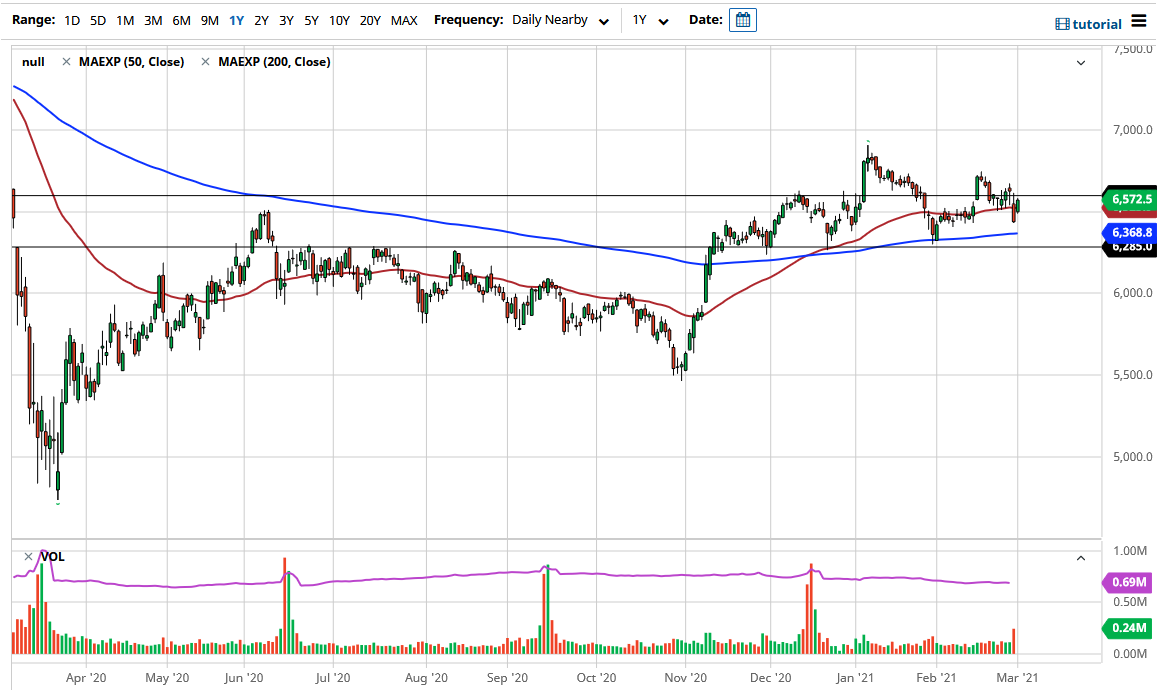Expand the volume panel chevron
This screenshot has width=1159, height=690.
tap(1080, 557)
